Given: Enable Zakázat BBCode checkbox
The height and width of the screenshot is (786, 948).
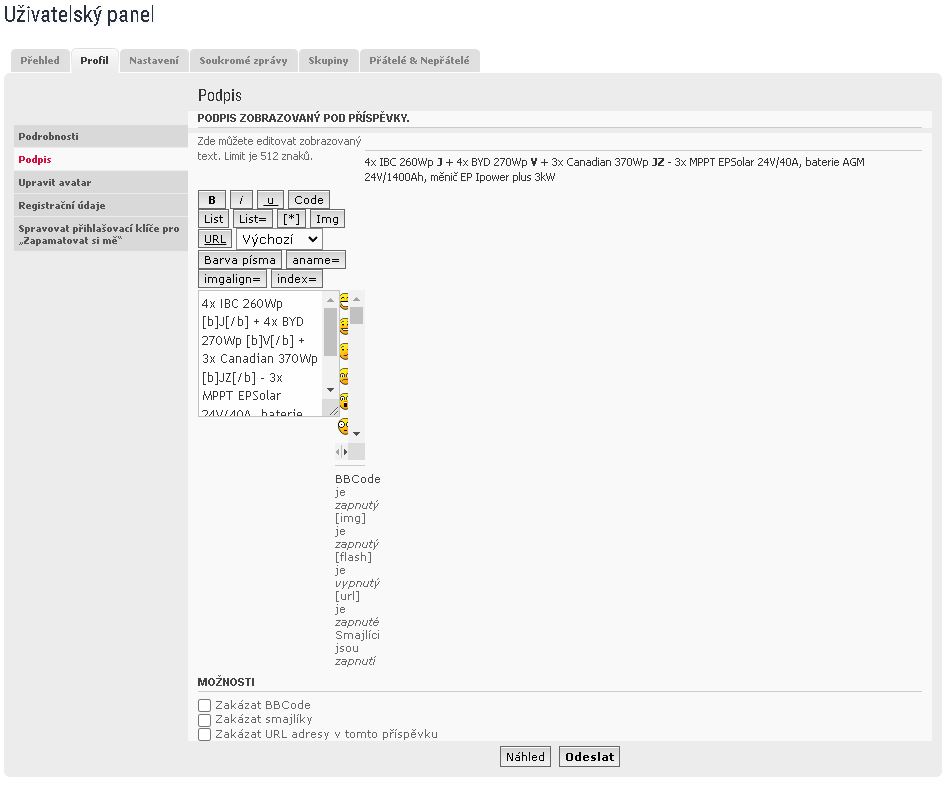Looking at the screenshot, I should [204, 705].
